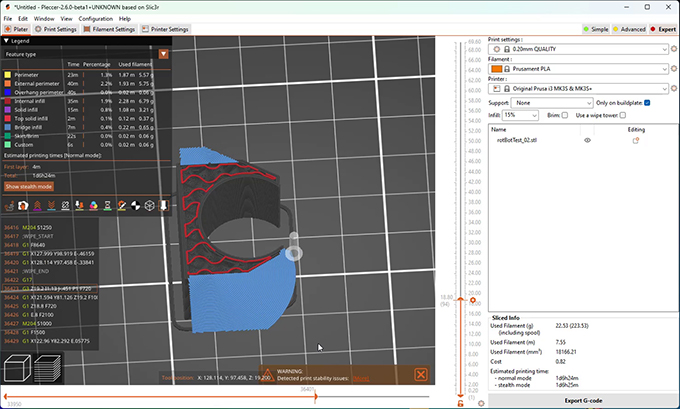
Task: Select rotBotTest_02.stl in the object list
Action: click(517, 140)
